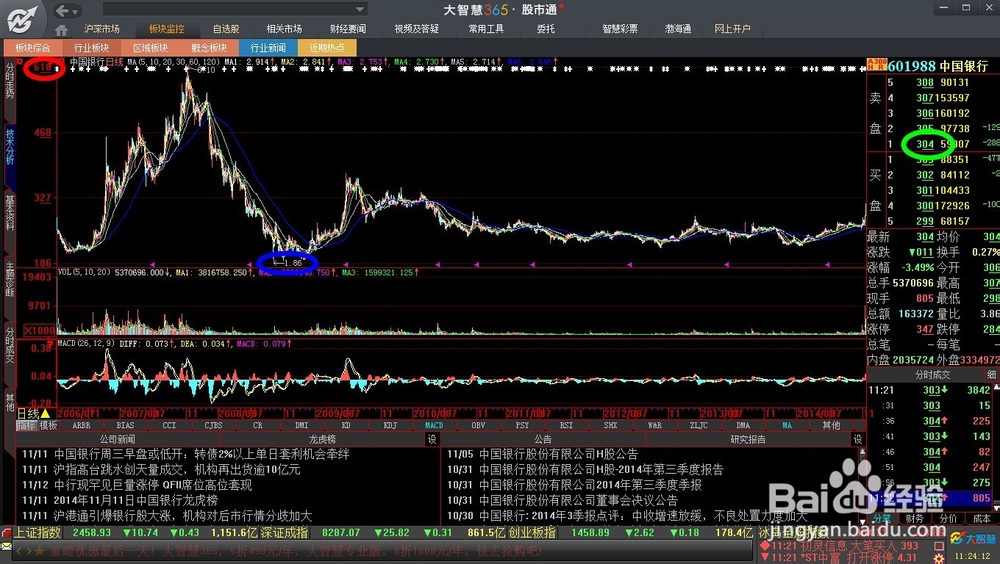Click the 日线 period selector

click(x=28, y=414)
